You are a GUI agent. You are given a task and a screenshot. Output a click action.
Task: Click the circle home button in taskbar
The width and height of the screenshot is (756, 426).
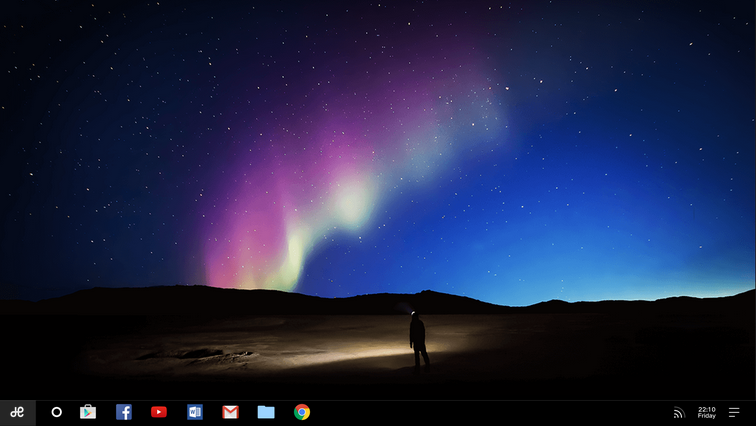56,412
